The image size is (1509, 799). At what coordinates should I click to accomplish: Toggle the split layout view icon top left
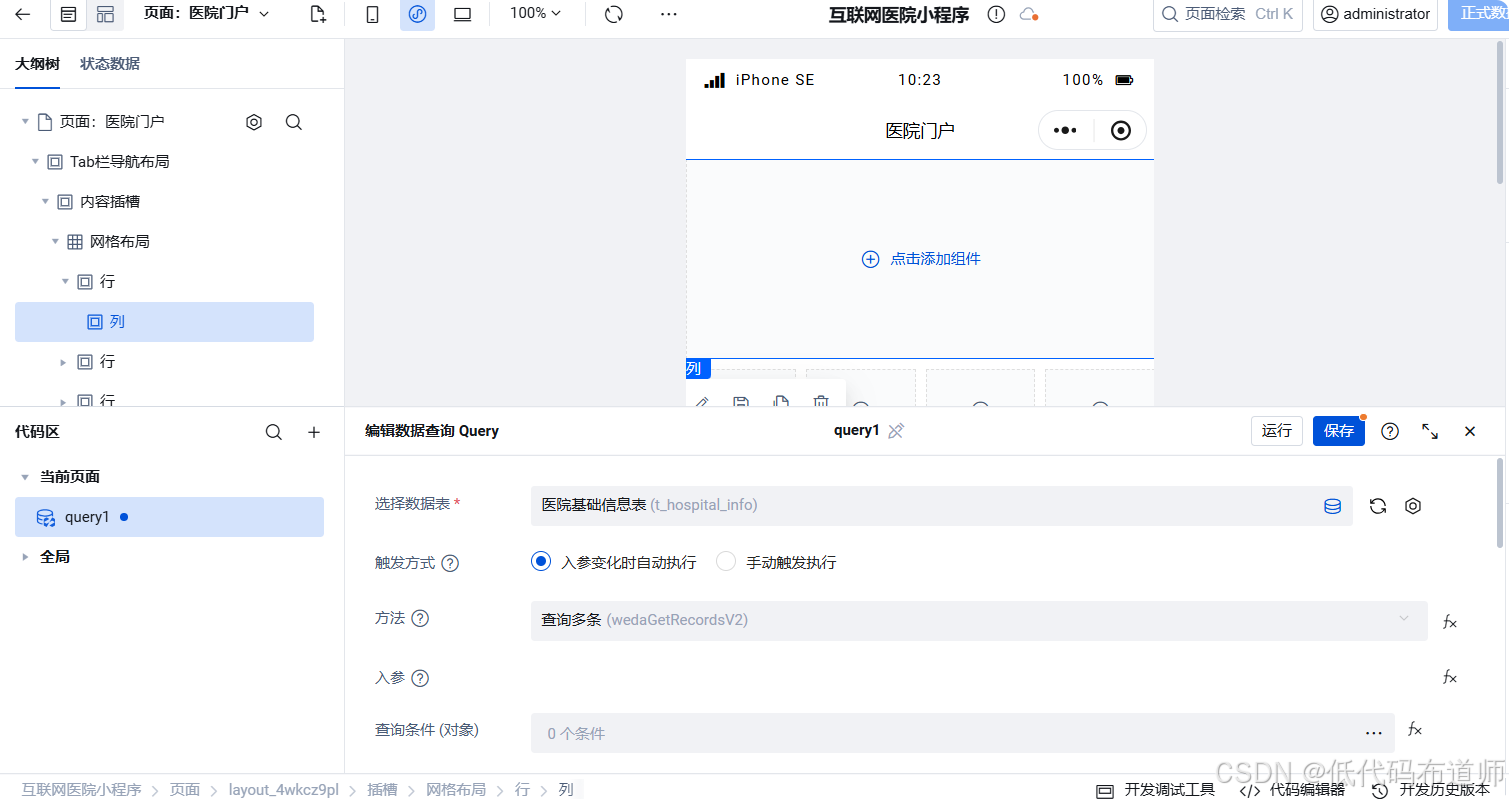(x=106, y=15)
